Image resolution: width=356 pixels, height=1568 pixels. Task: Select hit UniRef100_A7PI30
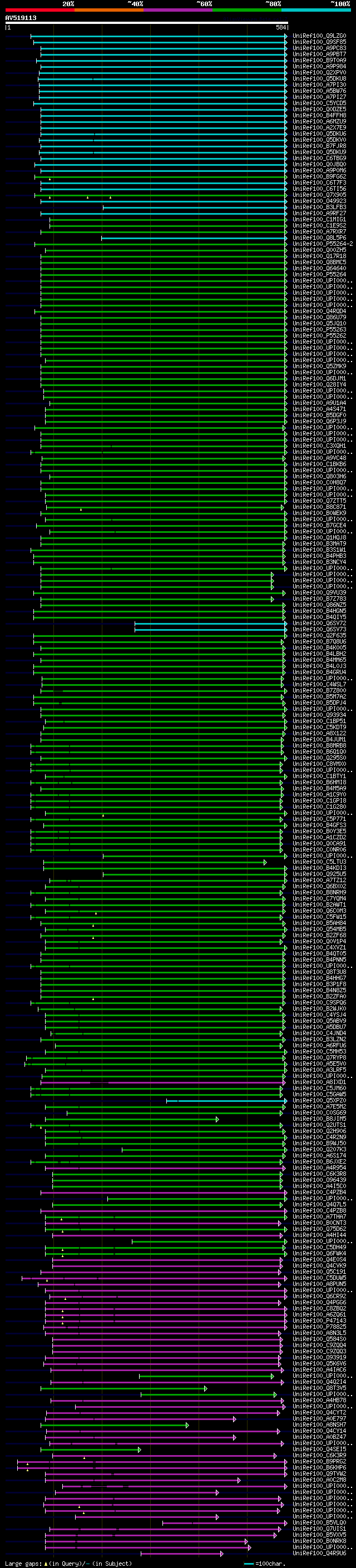pos(319,85)
